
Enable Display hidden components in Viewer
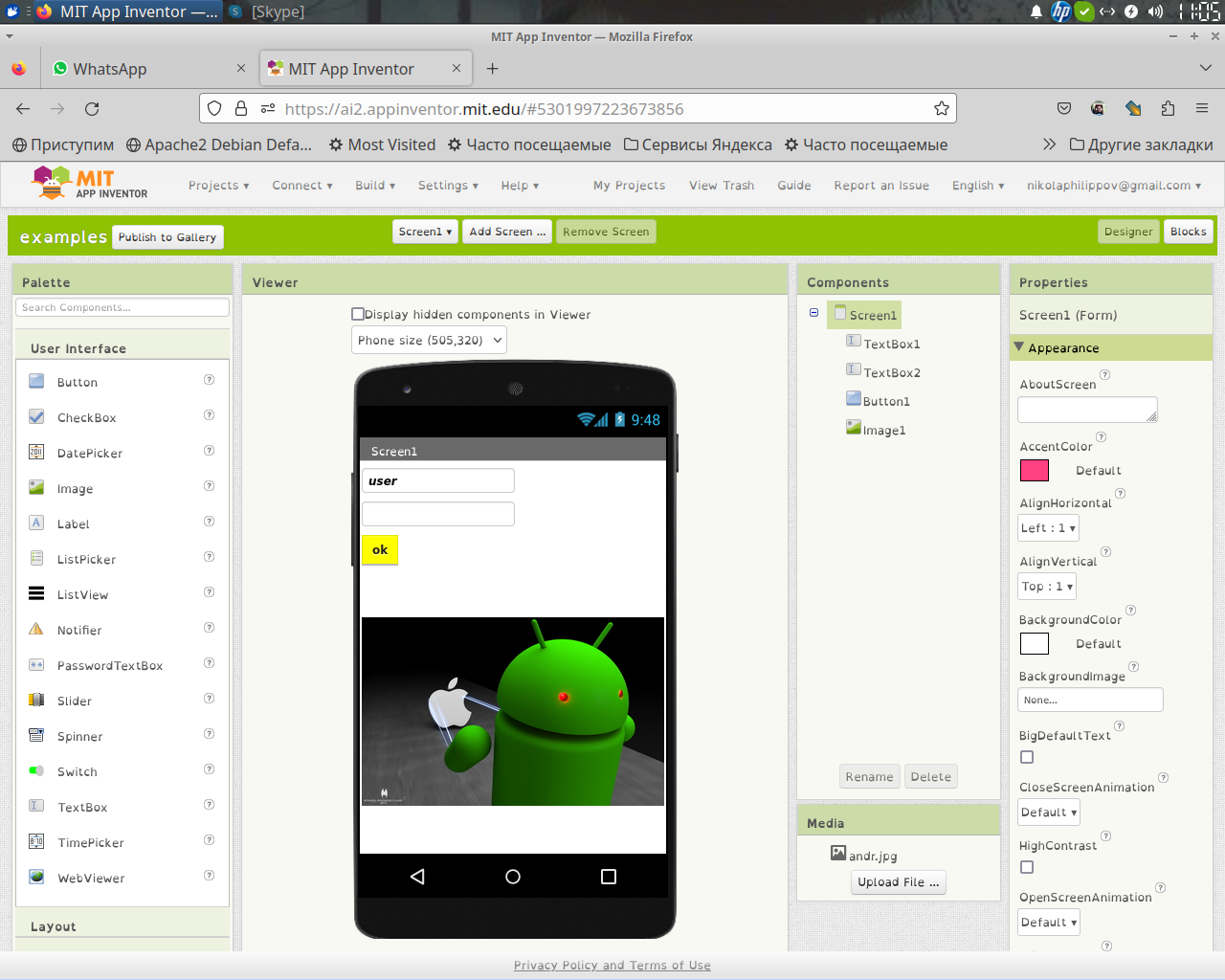358,314
